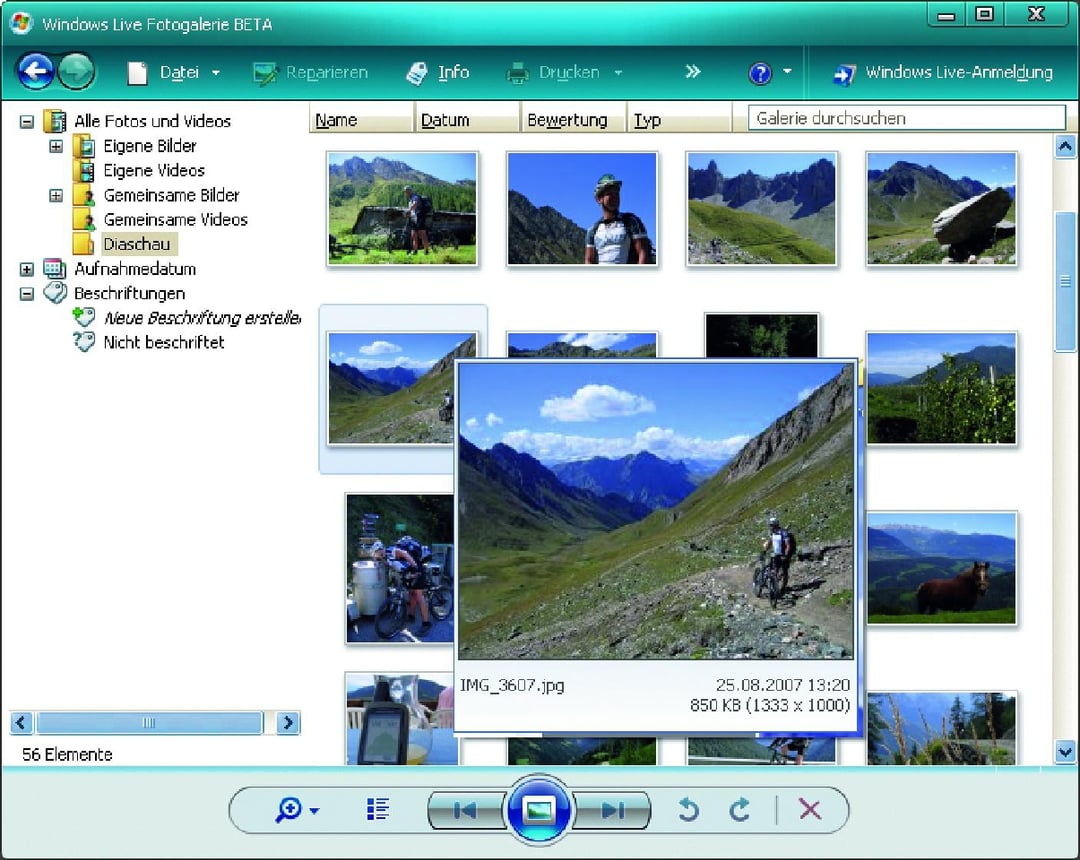This screenshot has width=1080, height=860.
Task: Collapse the Beschriftungen tree node
Action: pos(27,294)
